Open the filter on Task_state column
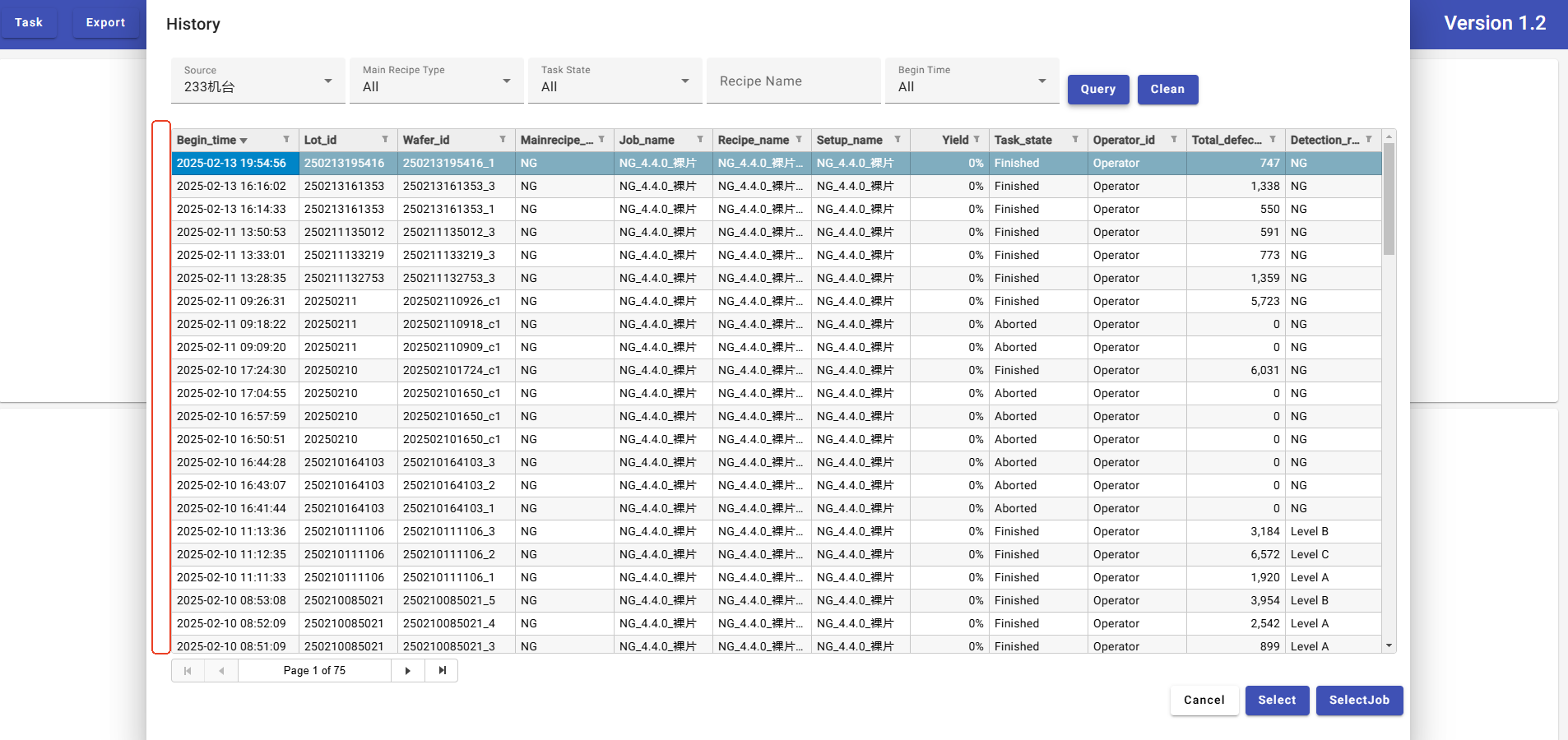 coord(1075,140)
